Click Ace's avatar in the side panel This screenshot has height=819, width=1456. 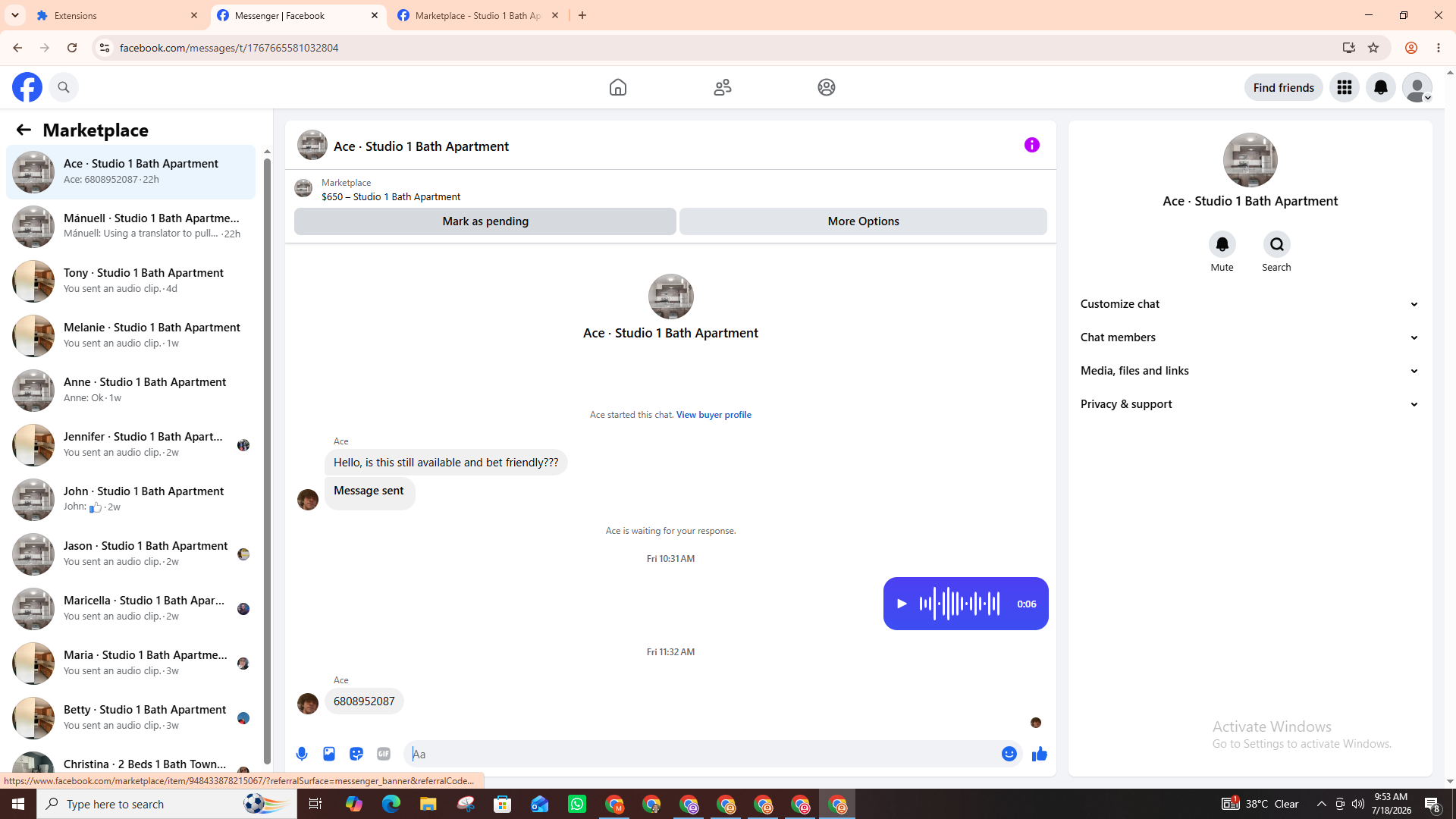click(1250, 160)
